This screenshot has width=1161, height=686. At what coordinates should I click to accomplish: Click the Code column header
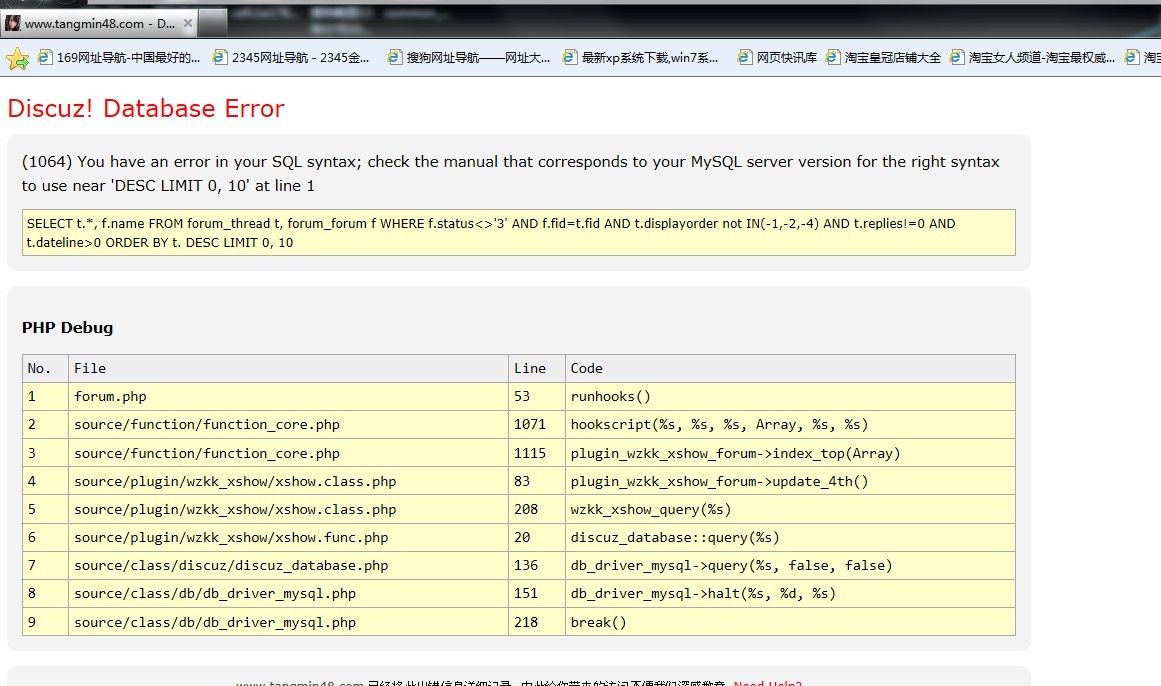pos(790,368)
